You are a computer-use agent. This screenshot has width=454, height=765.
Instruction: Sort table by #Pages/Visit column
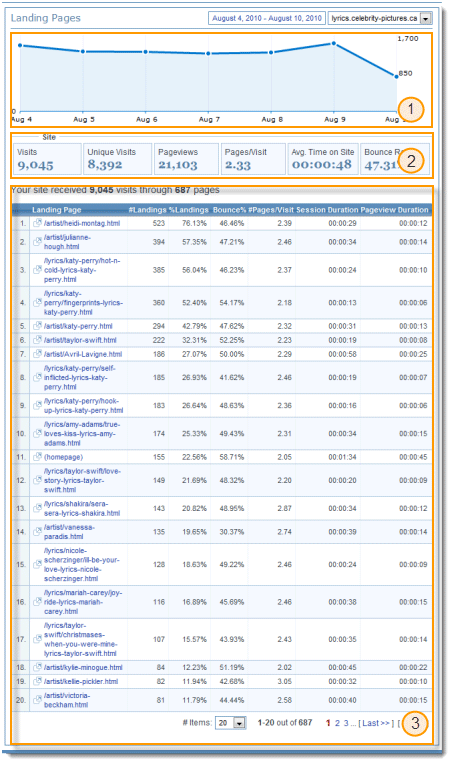click(271, 210)
